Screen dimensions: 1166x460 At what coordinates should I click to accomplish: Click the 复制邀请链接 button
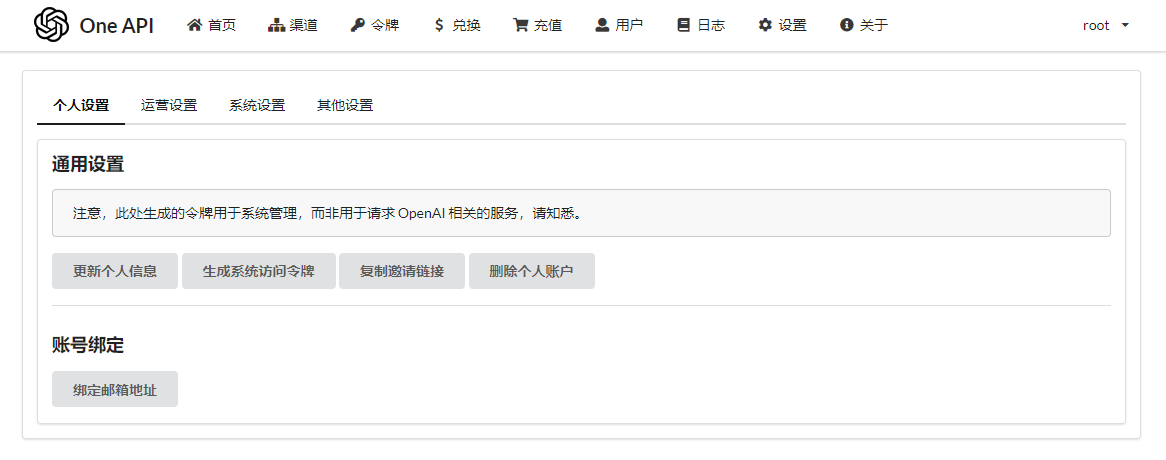click(x=402, y=271)
